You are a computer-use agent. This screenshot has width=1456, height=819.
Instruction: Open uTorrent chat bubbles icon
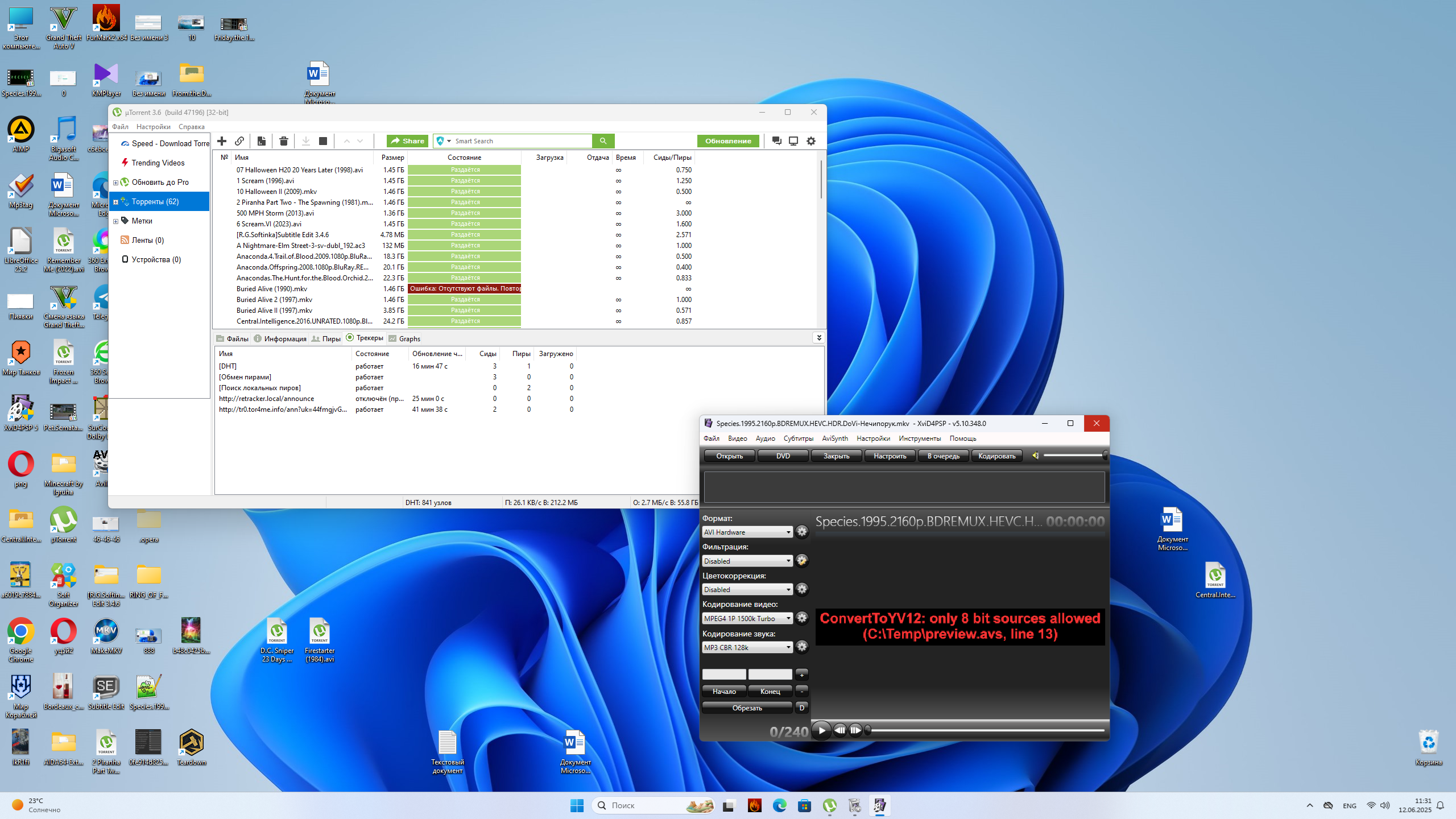coord(777,141)
